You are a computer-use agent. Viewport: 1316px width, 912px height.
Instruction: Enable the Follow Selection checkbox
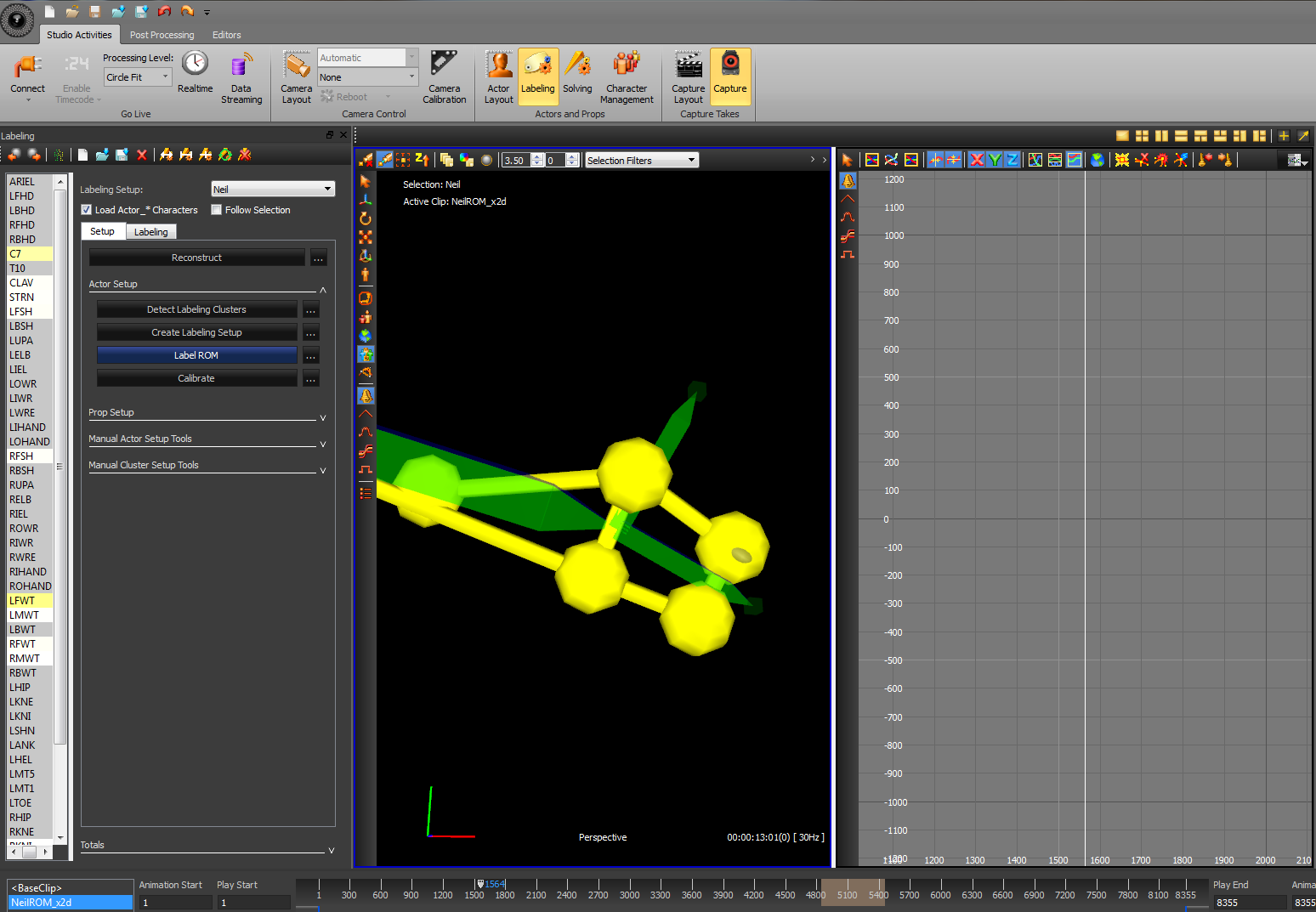(217, 210)
